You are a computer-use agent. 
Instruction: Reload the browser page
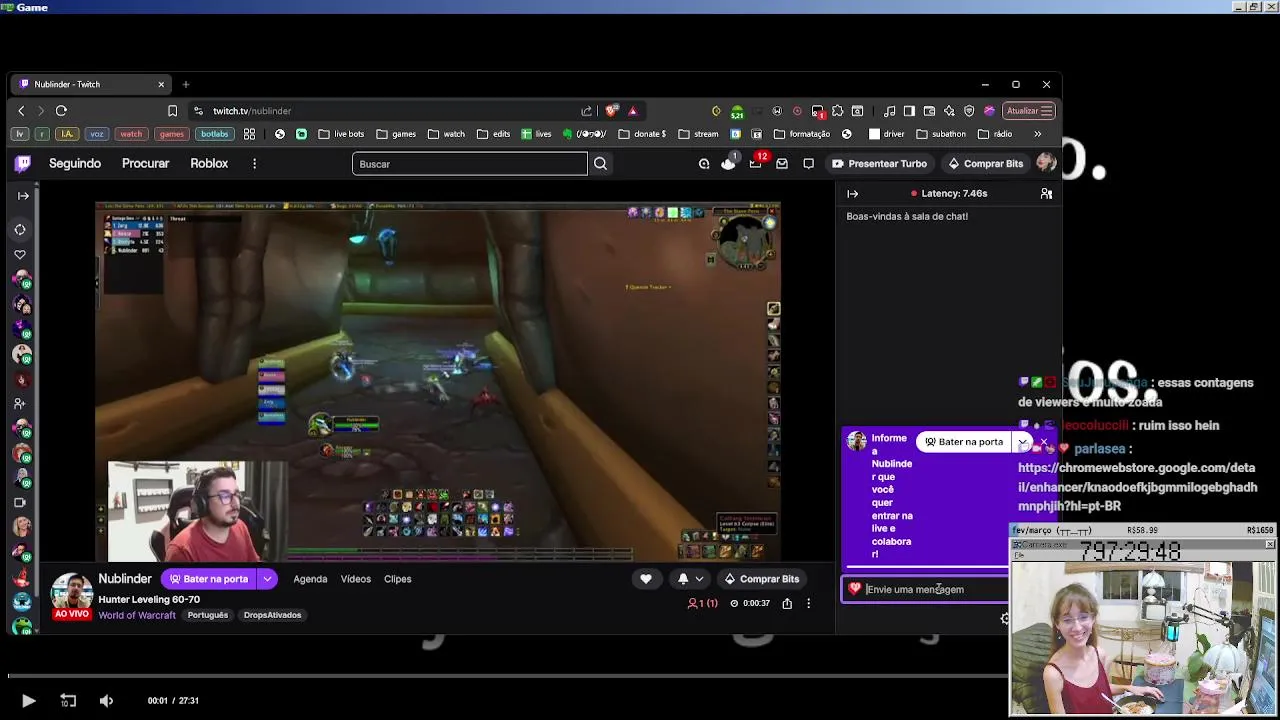61,111
